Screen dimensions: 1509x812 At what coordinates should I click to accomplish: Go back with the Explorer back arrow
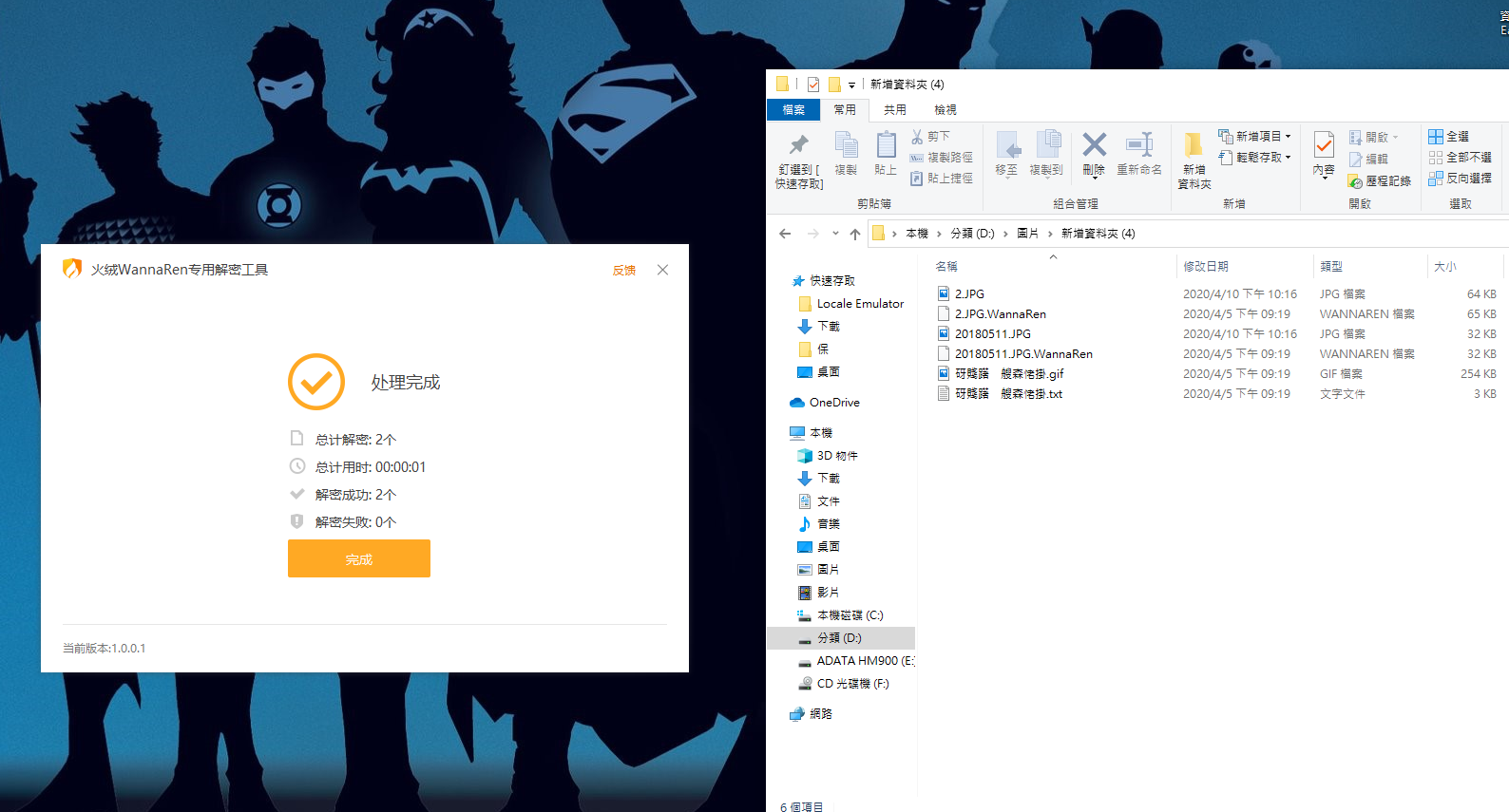tap(785, 234)
